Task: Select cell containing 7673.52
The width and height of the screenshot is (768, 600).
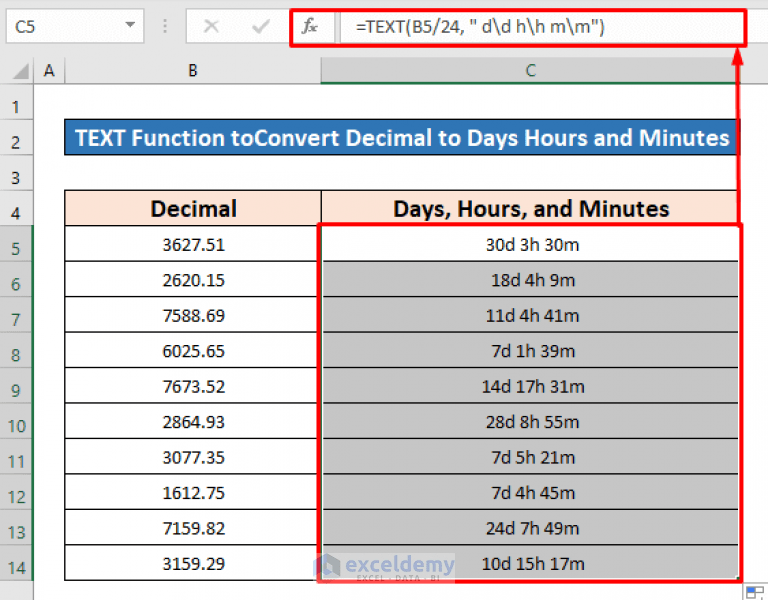Action: (x=193, y=386)
